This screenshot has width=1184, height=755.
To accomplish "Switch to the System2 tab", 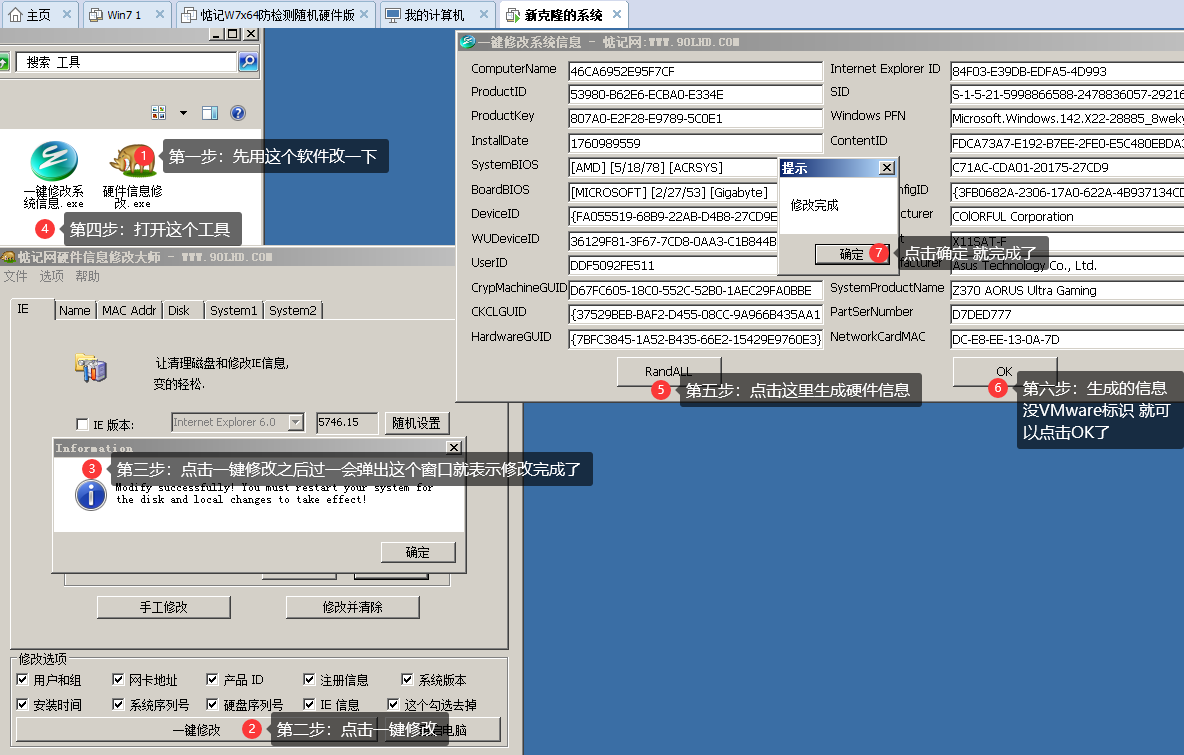I will click(293, 310).
